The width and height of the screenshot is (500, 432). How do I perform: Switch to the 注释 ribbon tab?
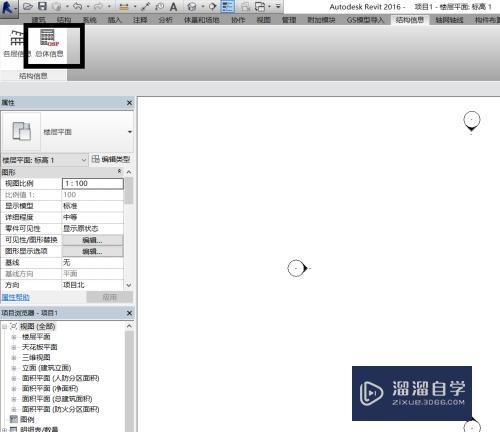(140, 20)
